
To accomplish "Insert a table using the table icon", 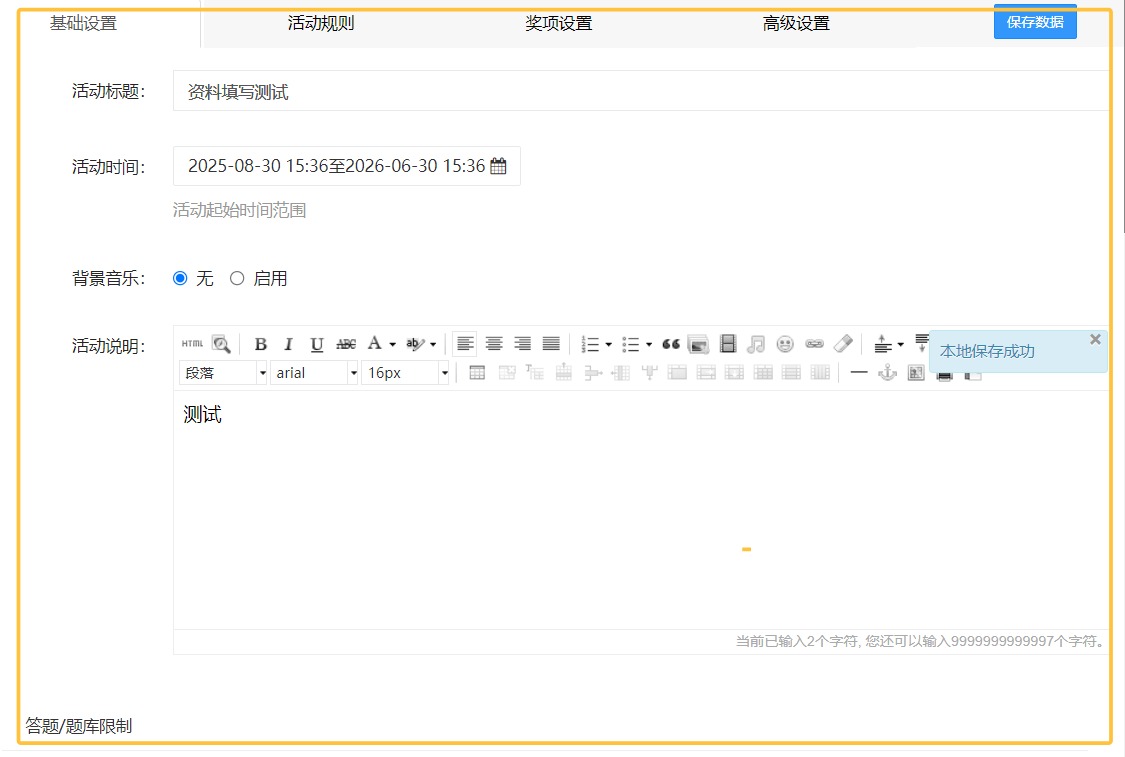I will click(477, 373).
